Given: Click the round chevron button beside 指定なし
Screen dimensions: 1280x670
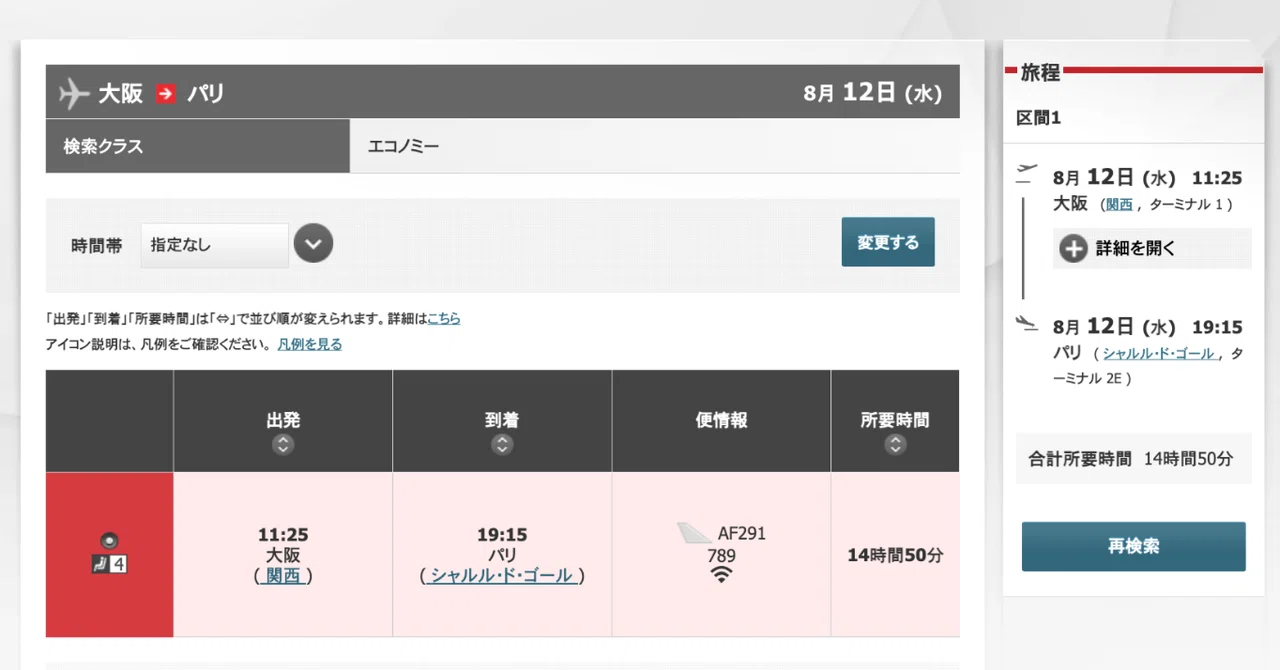Looking at the screenshot, I should point(313,243).
